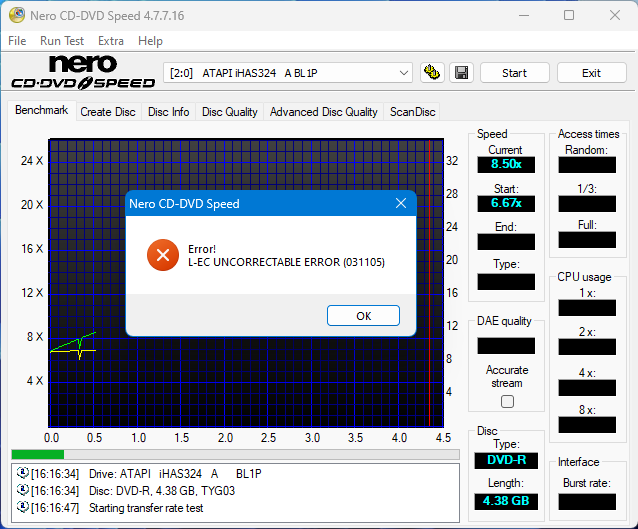638x529 pixels.
Task: Click log icon beside Starting transfer rate test
Action: click(x=22, y=507)
